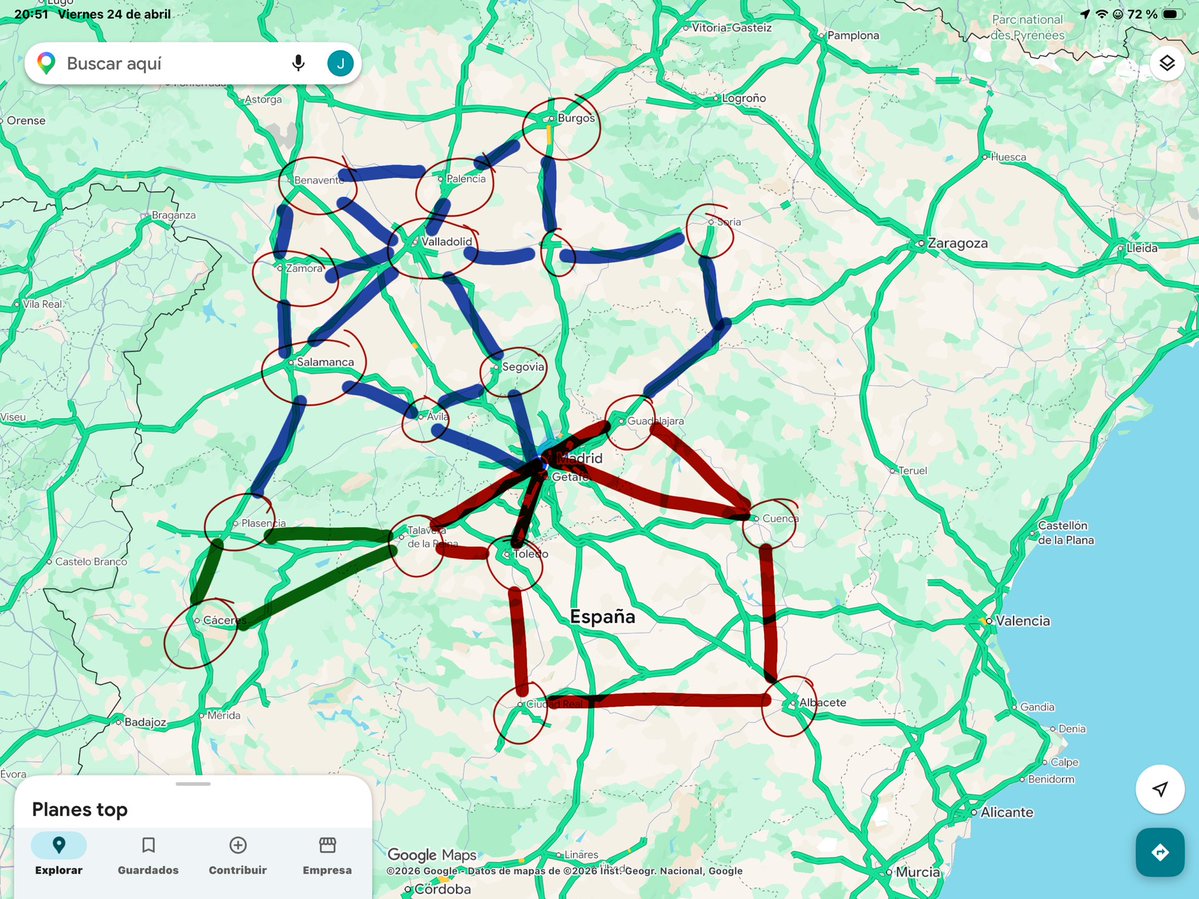The width and height of the screenshot is (1199, 899).
Task: Tap the Empresa storefront icon
Action: (x=327, y=845)
